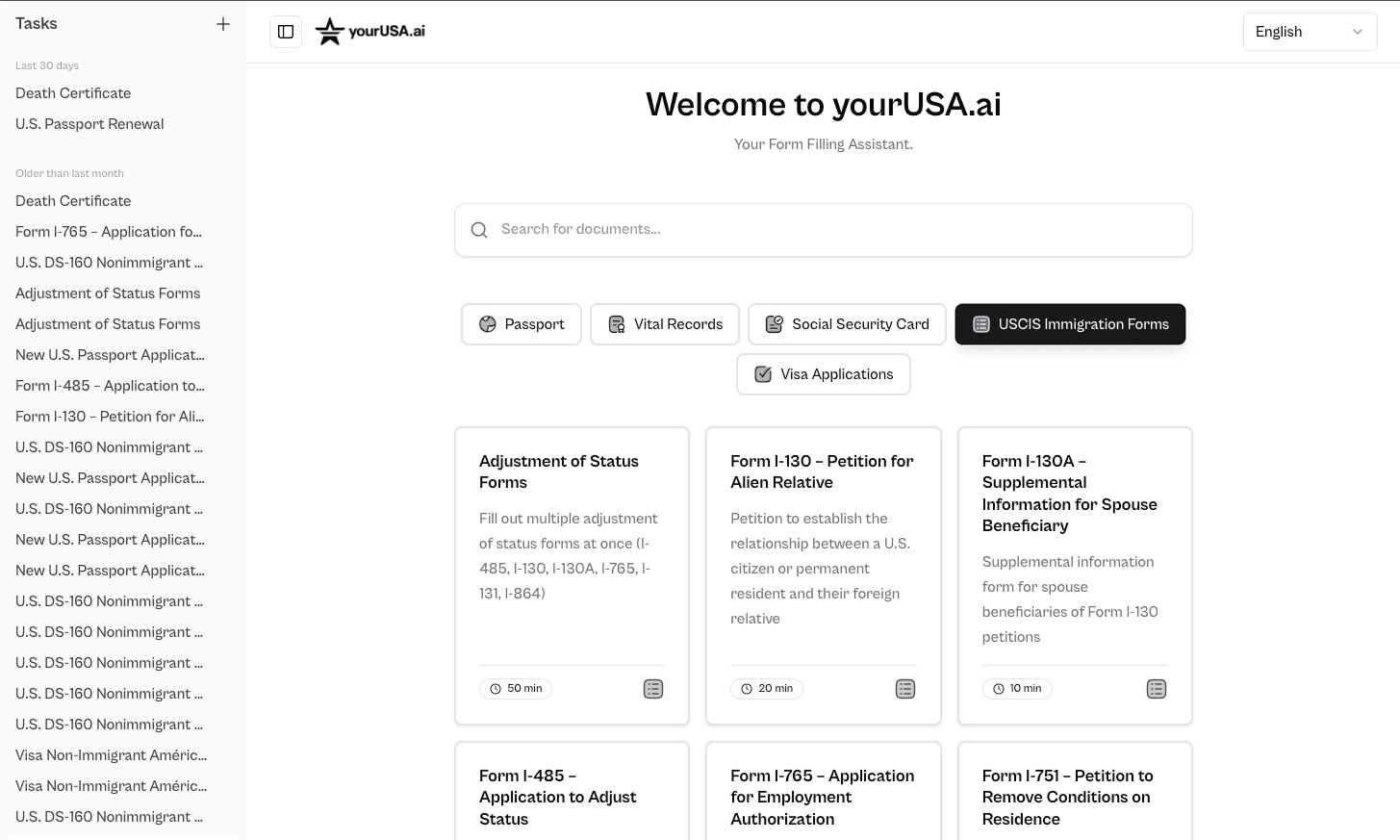Select the Social Security Card category tab
This screenshot has height=840, width=1400.
coord(847,324)
